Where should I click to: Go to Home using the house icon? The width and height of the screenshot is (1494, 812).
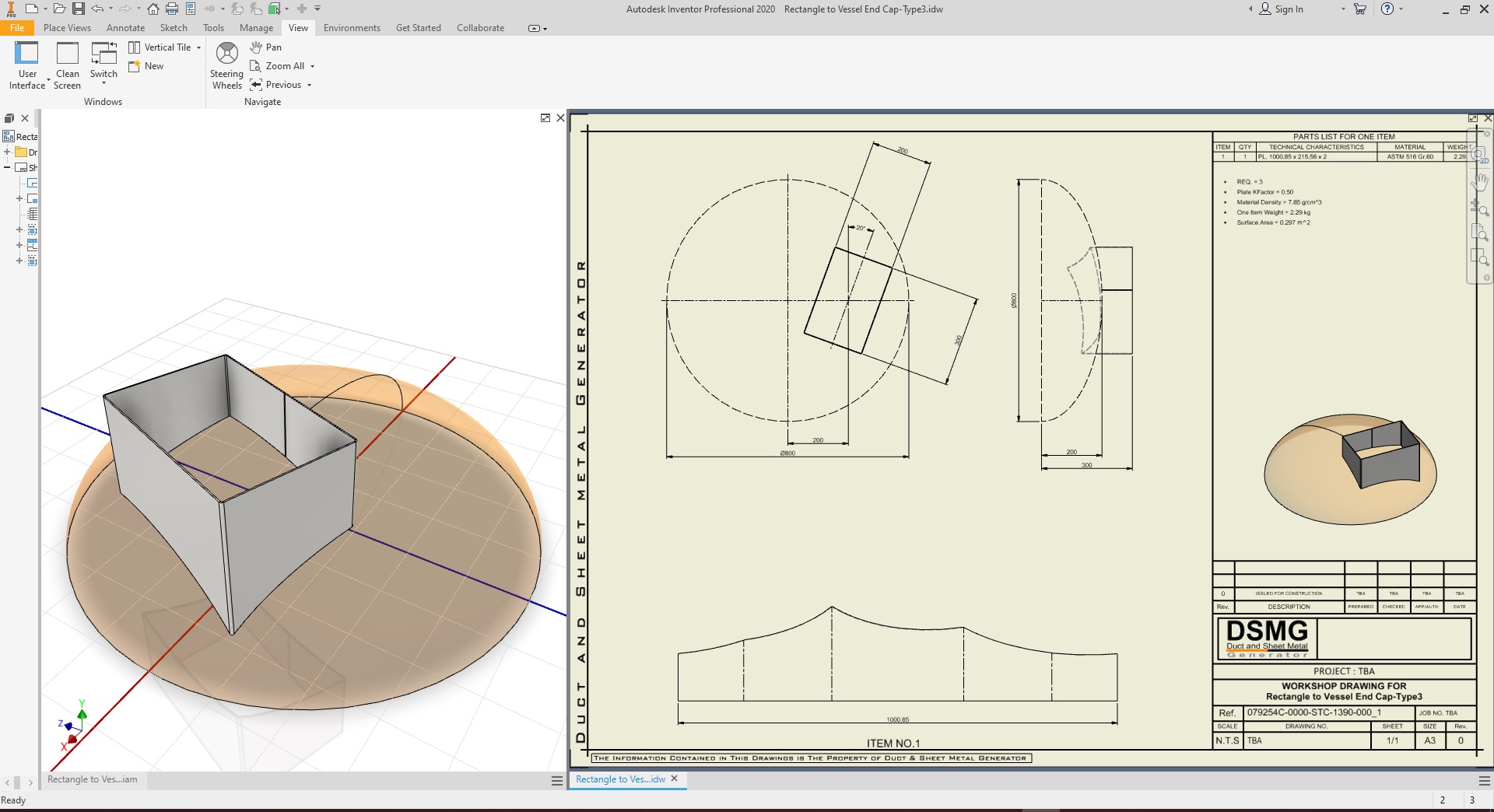click(153, 9)
